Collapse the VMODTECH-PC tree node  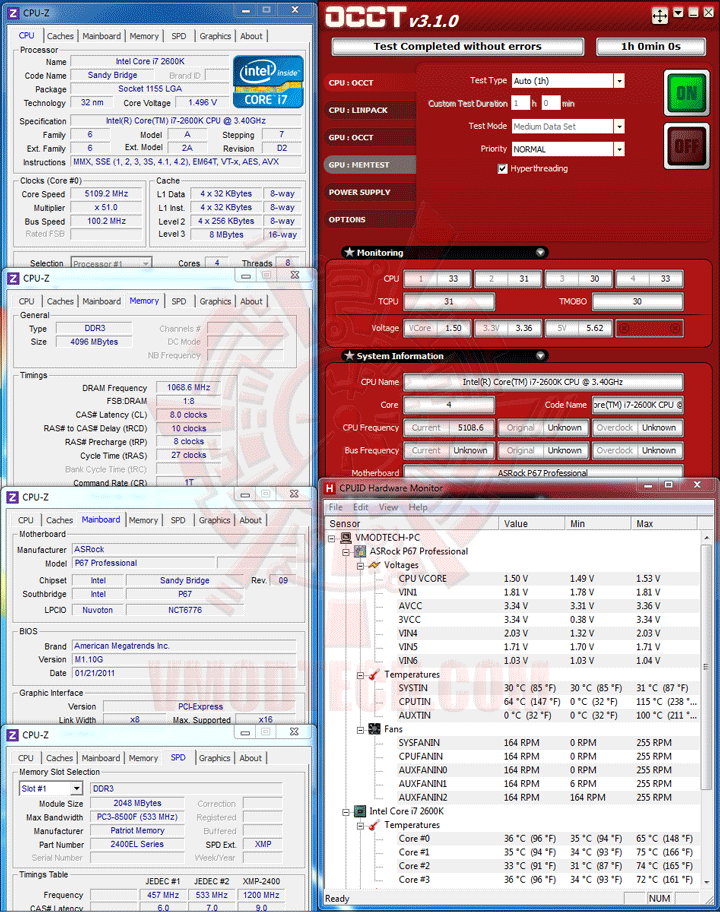coord(332,538)
